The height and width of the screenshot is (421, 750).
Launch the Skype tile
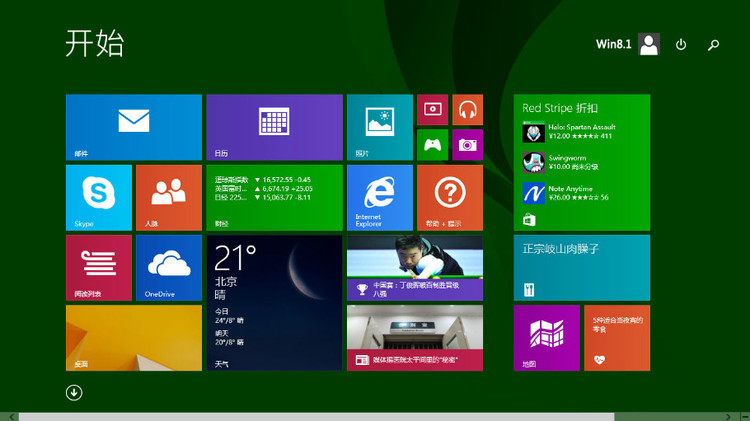tap(98, 197)
